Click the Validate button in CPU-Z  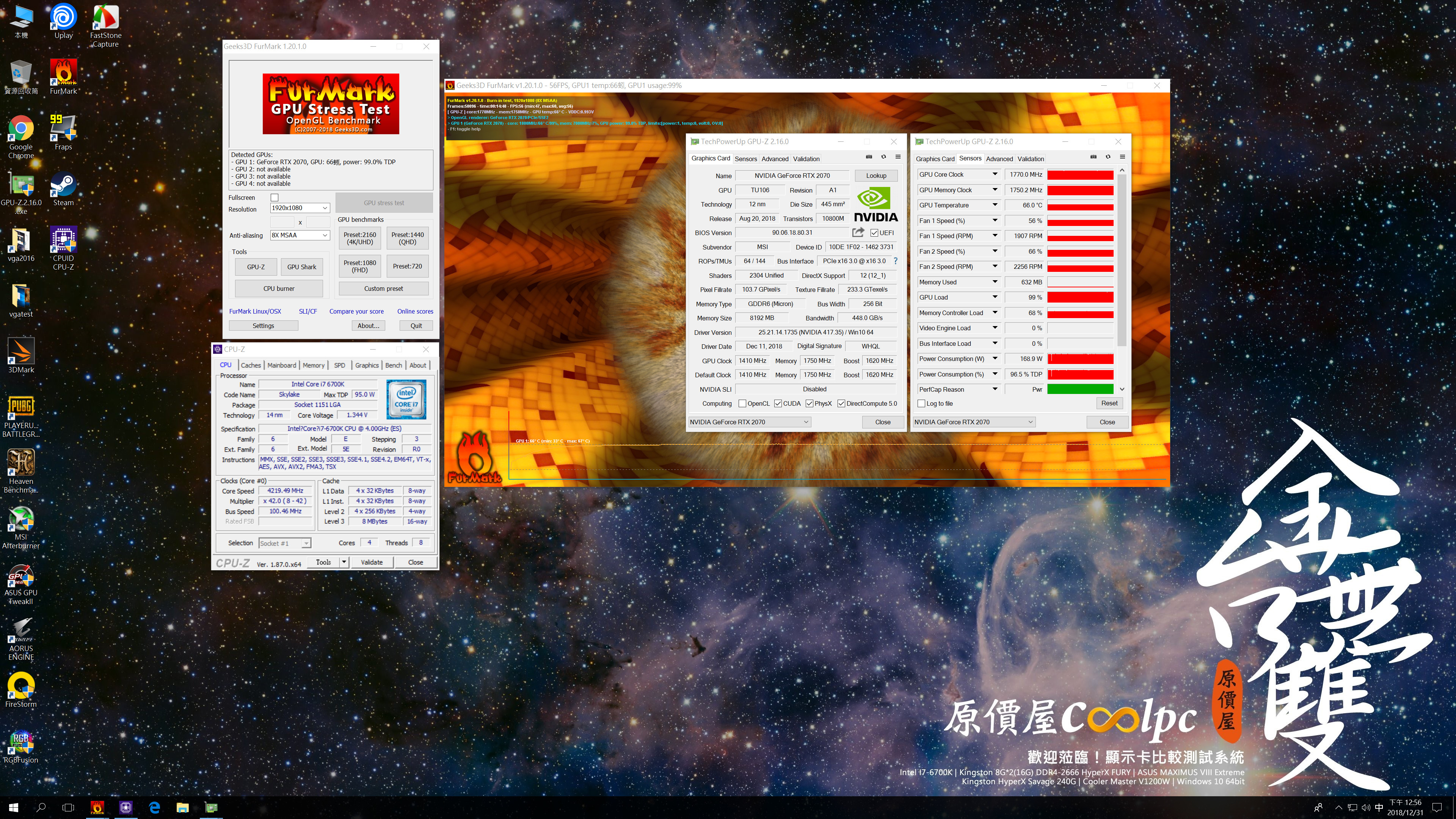pyautogui.click(x=372, y=562)
